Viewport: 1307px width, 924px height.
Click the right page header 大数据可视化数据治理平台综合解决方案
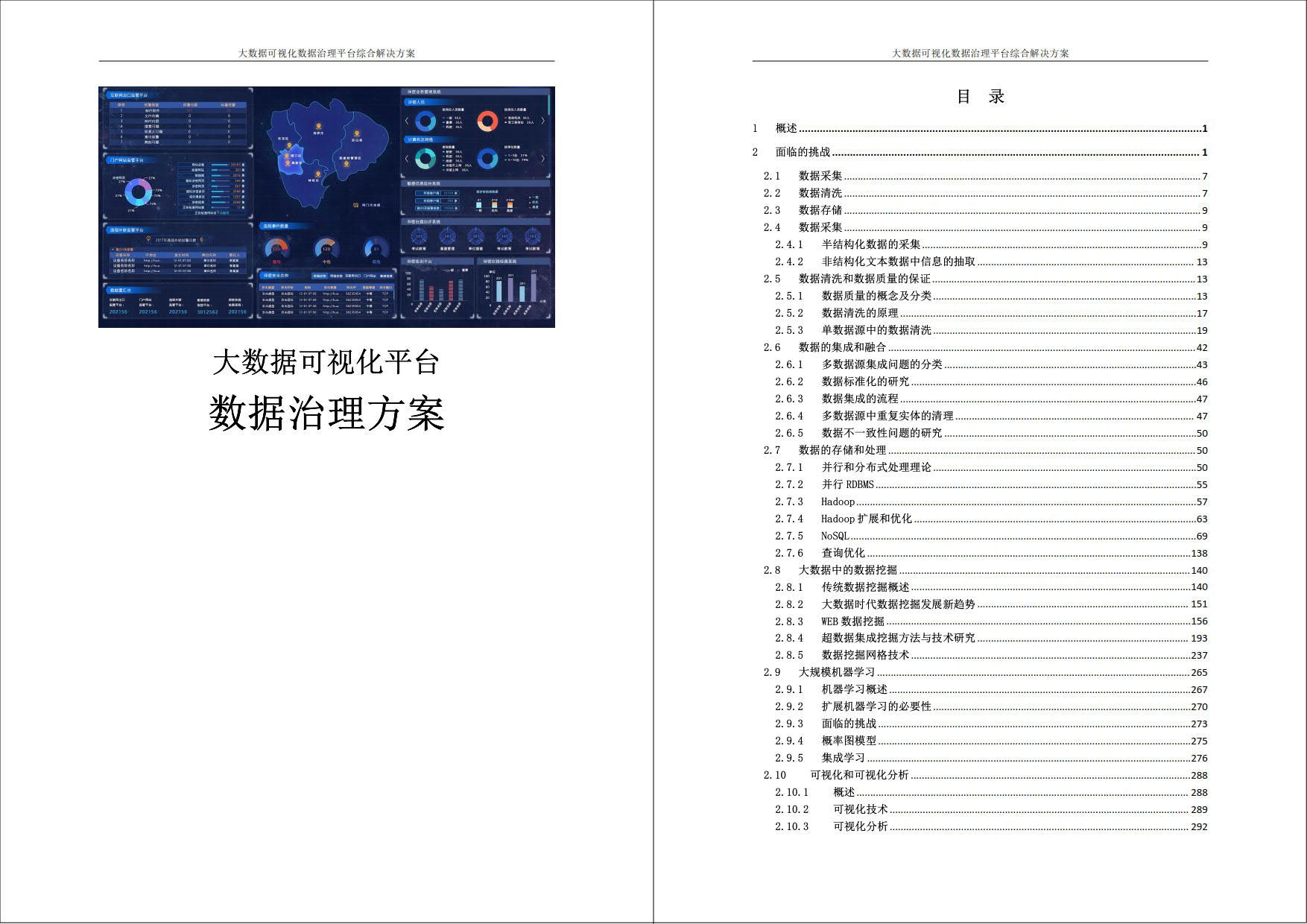tap(980, 53)
